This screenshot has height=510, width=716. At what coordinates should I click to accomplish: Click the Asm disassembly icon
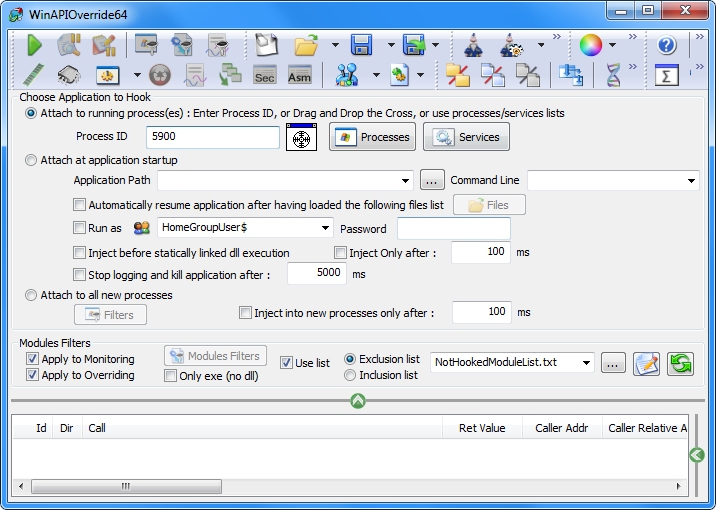[x=300, y=75]
